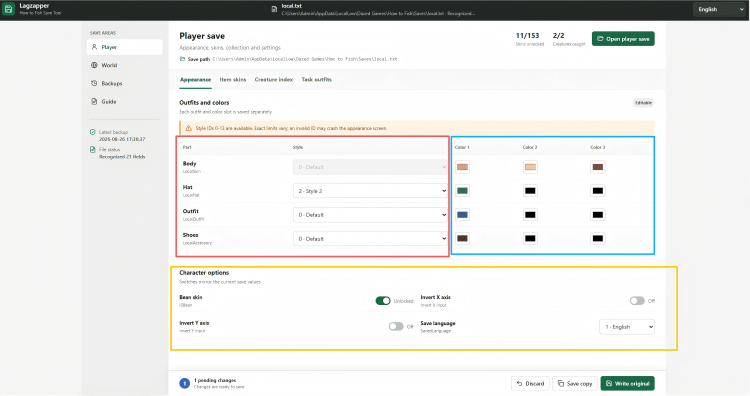Click the 2/2 creatures caught counter

tap(568, 39)
